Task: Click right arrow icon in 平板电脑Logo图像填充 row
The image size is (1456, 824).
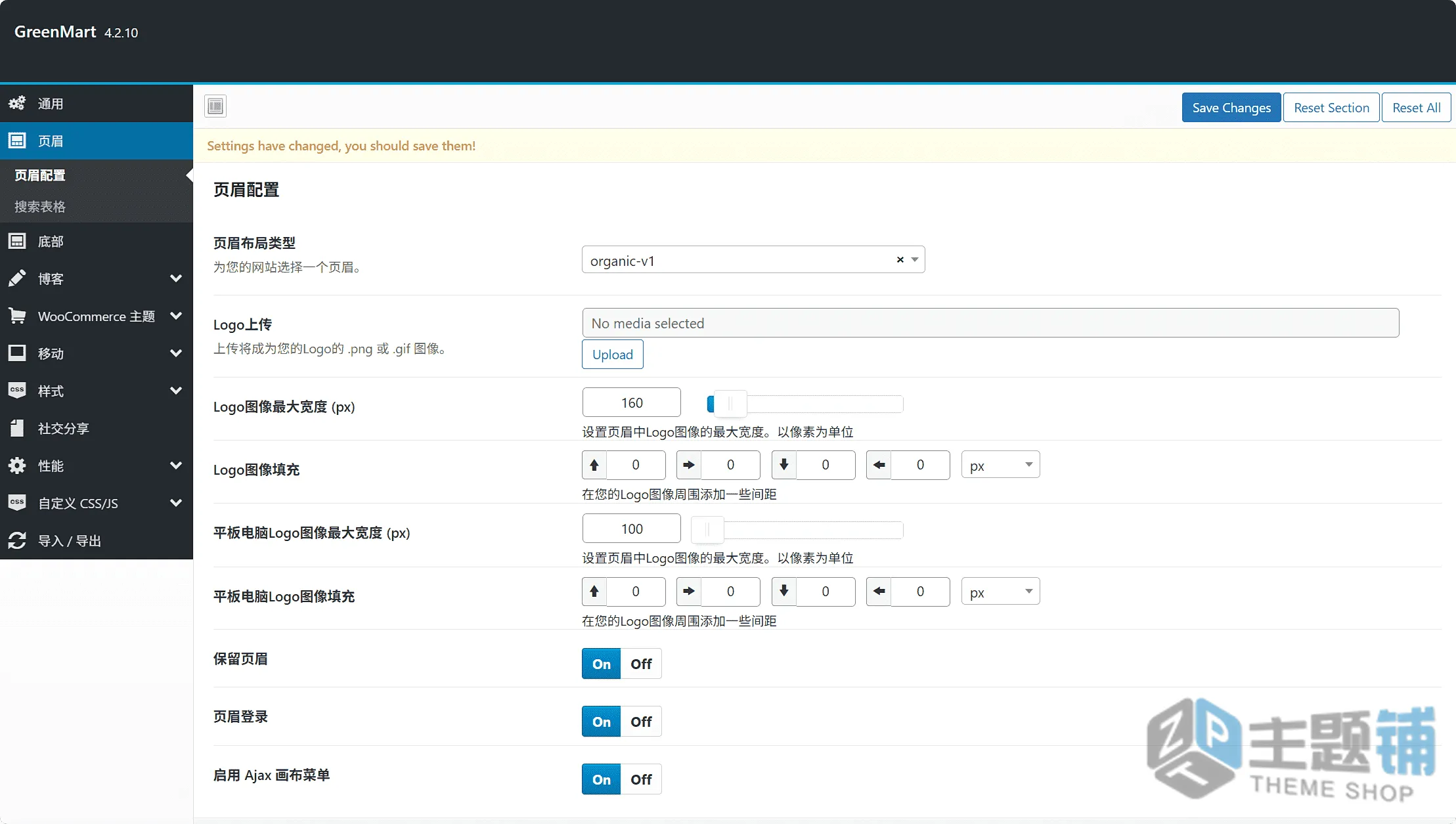Action: pos(689,592)
